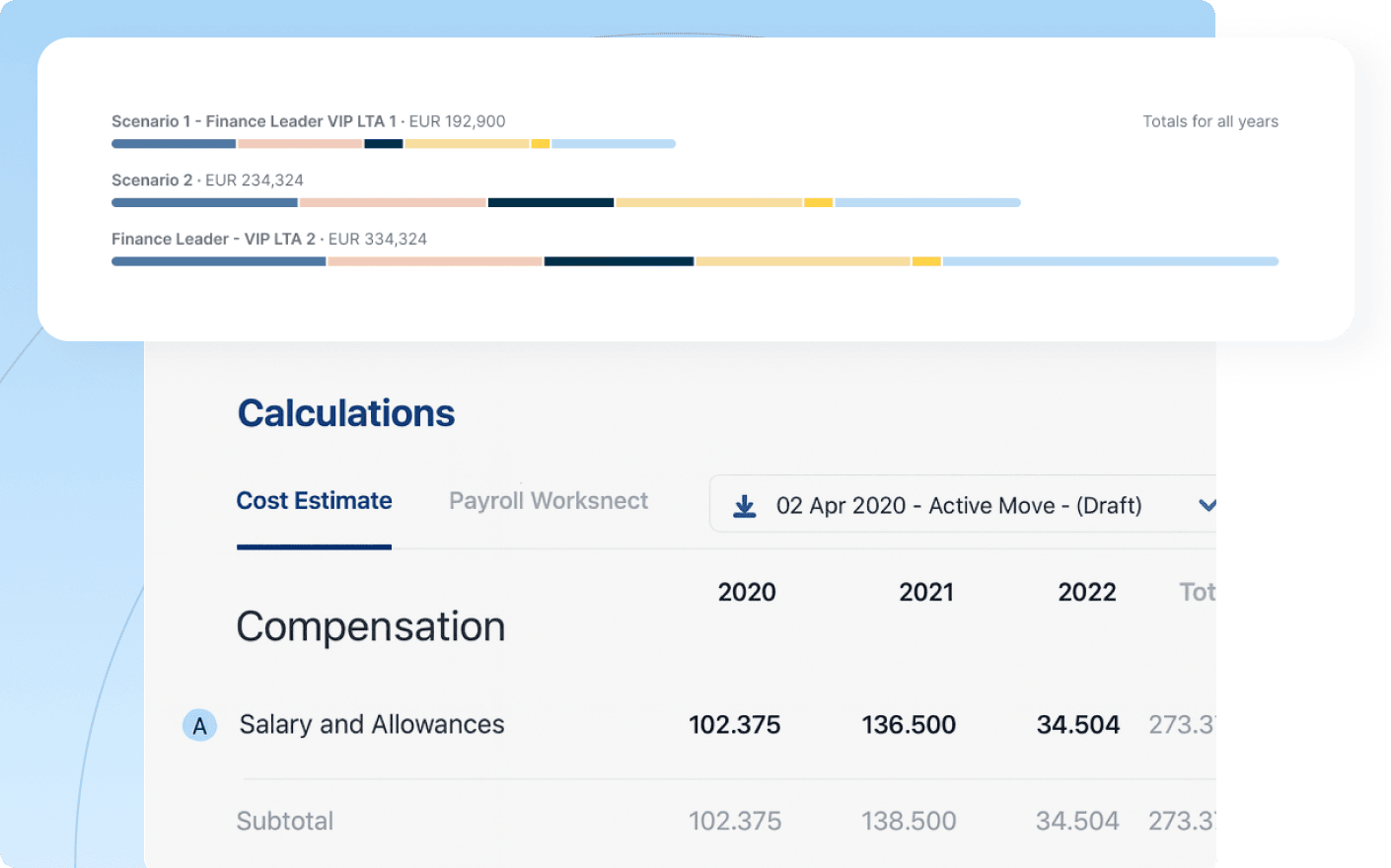
Task: Expand the dropdown chevron next to Active Move (Draft)
Action: click(x=1206, y=505)
